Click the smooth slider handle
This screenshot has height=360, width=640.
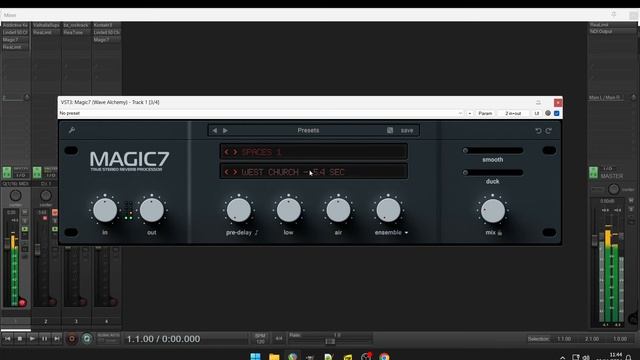465,151
